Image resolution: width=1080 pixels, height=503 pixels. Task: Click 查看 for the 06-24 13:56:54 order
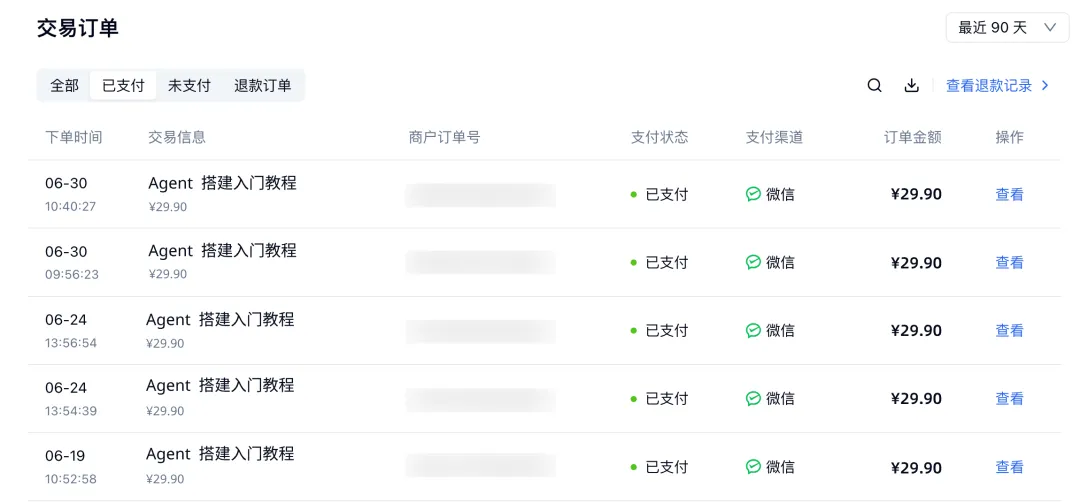(x=1009, y=330)
